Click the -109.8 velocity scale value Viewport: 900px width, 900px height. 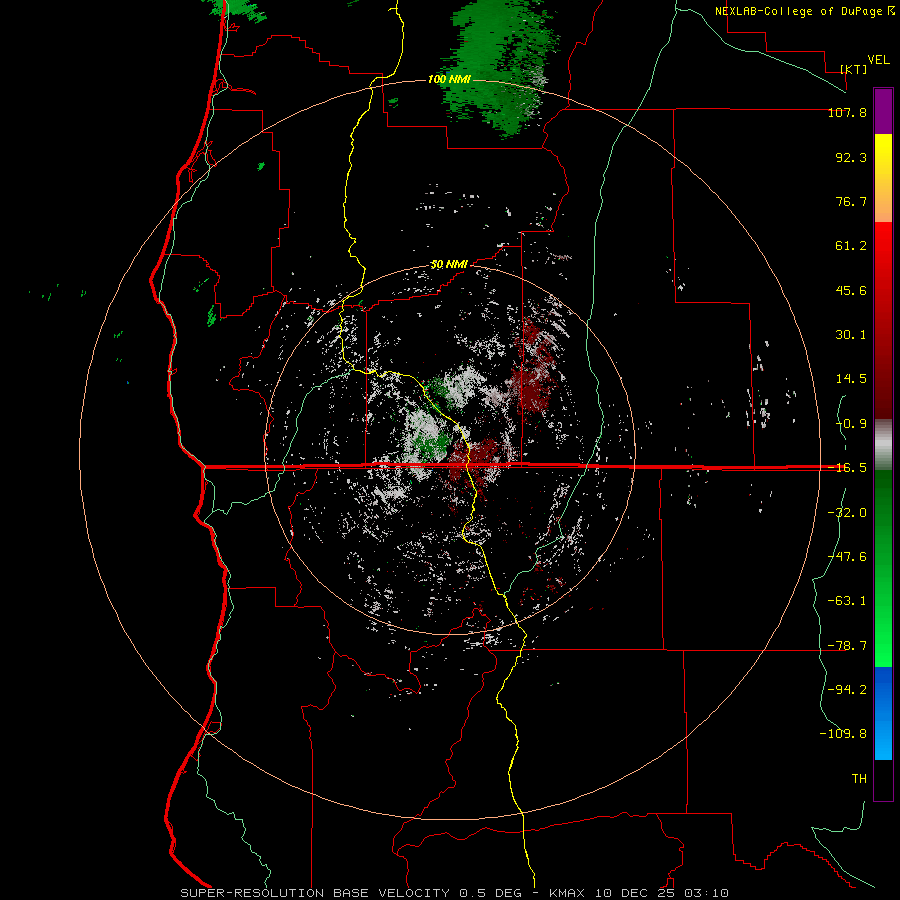(x=843, y=734)
